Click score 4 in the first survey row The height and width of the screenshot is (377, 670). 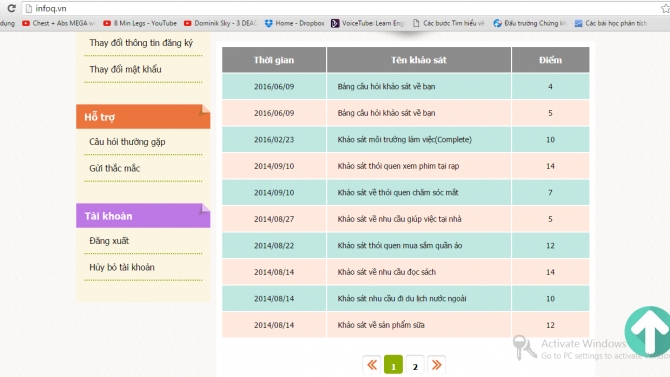550,86
